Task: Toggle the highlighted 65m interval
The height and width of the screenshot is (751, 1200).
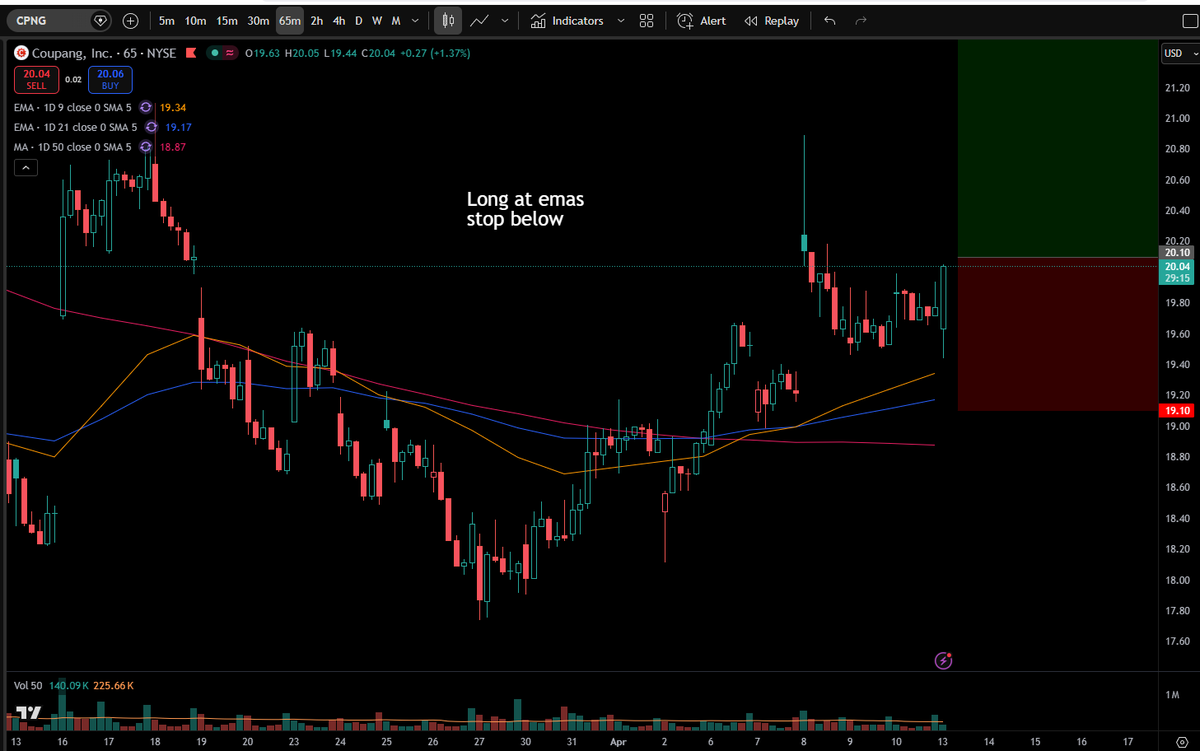Action: click(x=290, y=20)
